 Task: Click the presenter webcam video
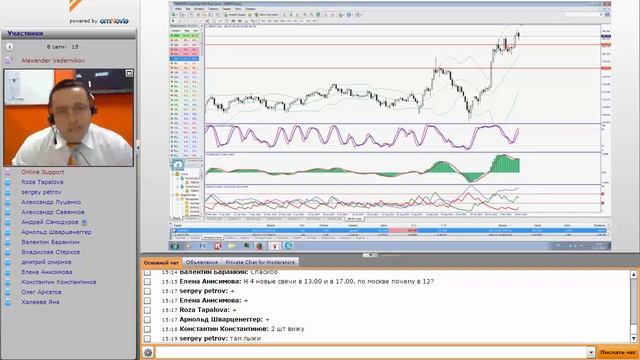[69, 118]
